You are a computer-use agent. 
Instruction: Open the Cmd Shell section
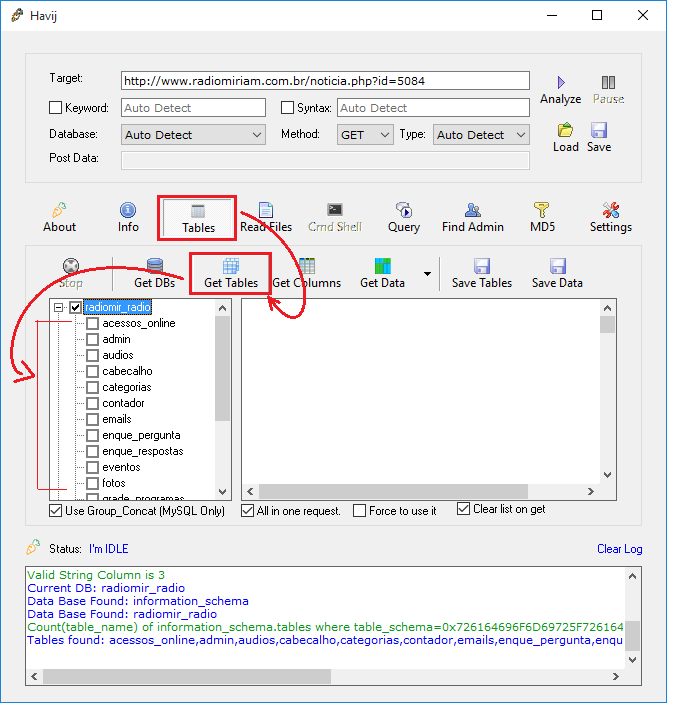point(335,218)
